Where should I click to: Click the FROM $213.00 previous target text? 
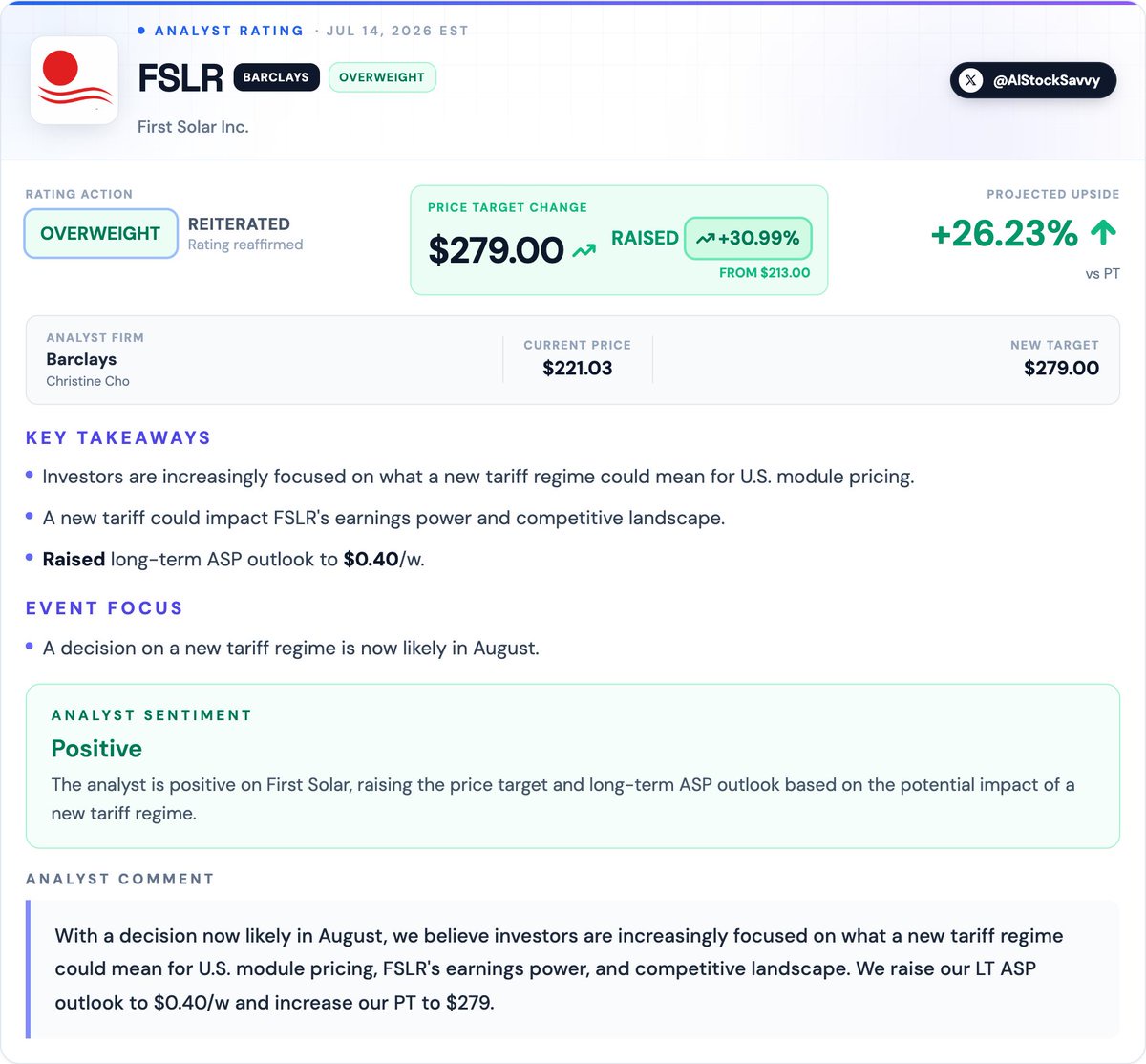tap(764, 273)
